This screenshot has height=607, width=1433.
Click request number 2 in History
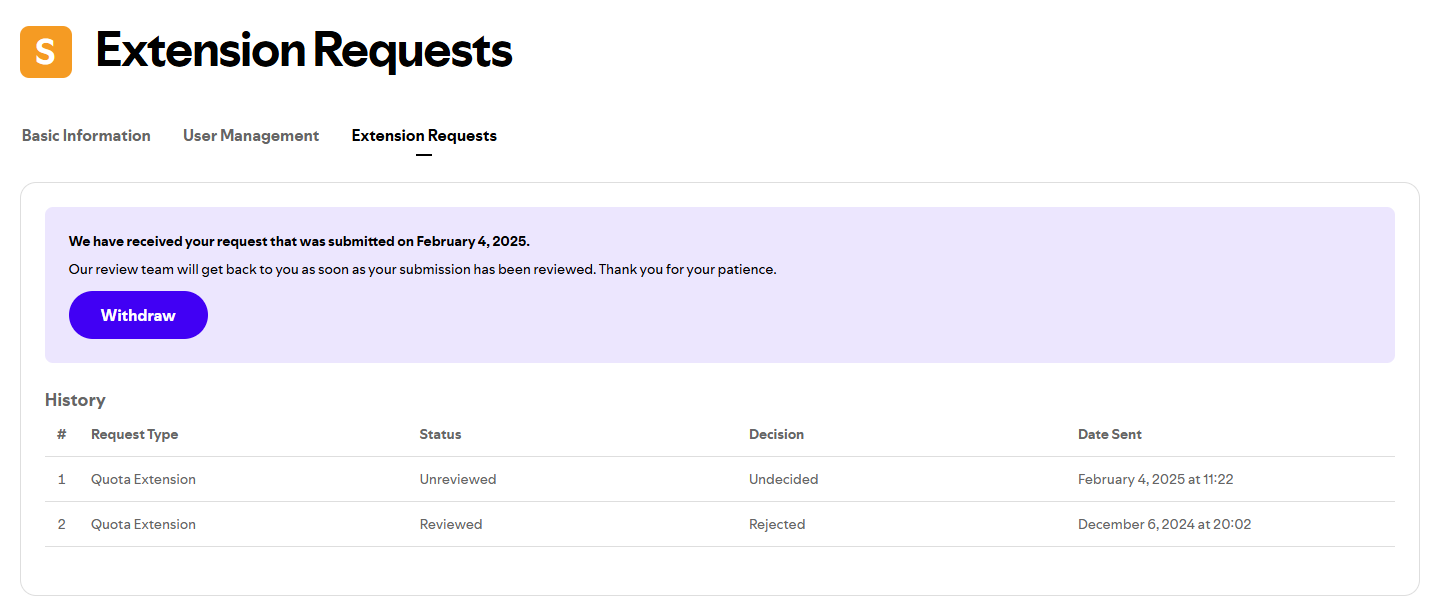click(x=61, y=523)
